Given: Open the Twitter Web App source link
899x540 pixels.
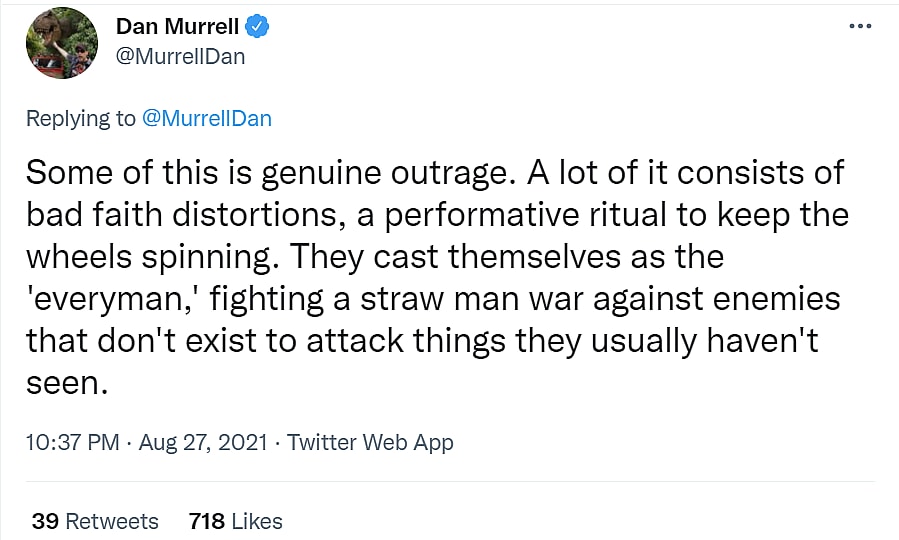Looking at the screenshot, I should (x=370, y=442).
